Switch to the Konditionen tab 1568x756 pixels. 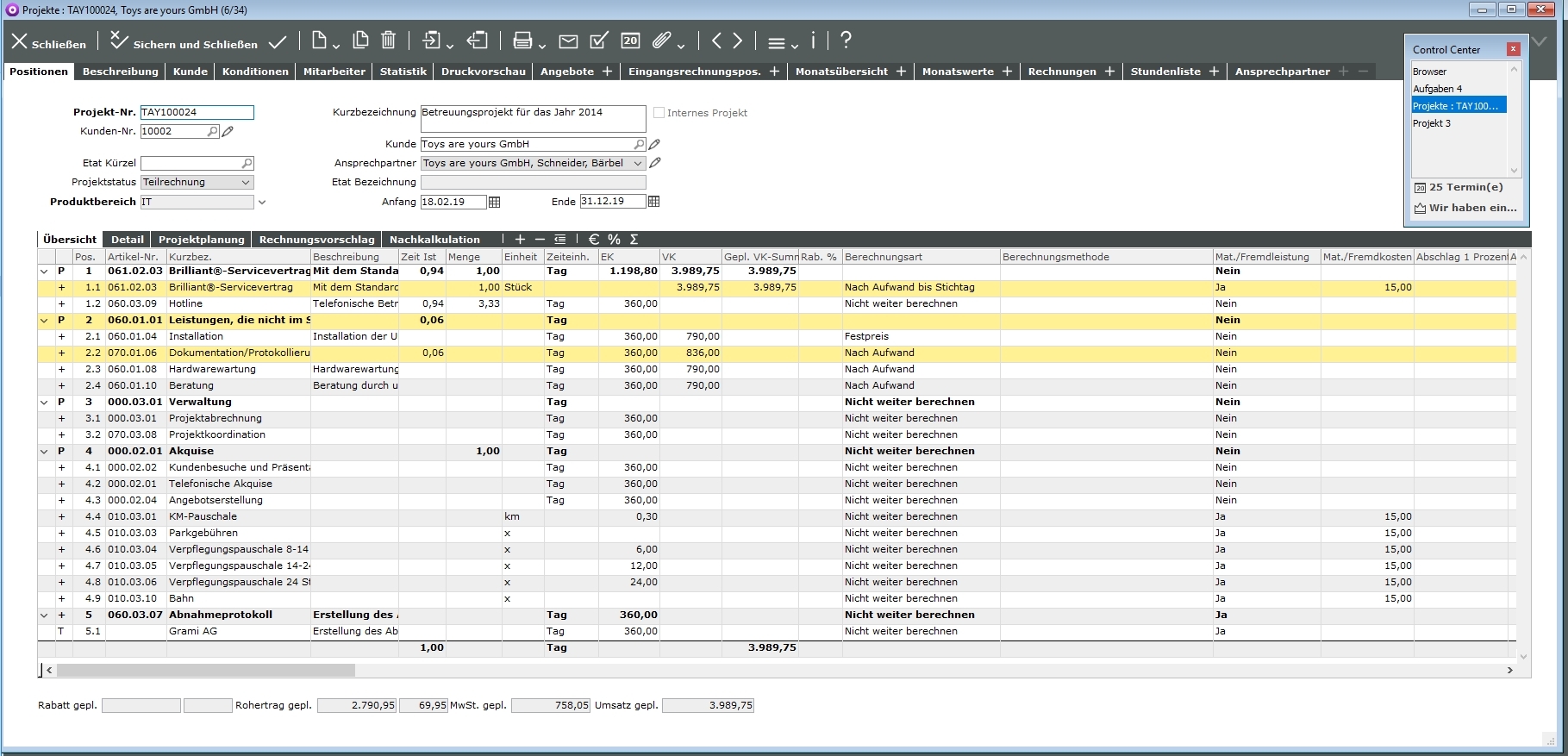[255, 72]
